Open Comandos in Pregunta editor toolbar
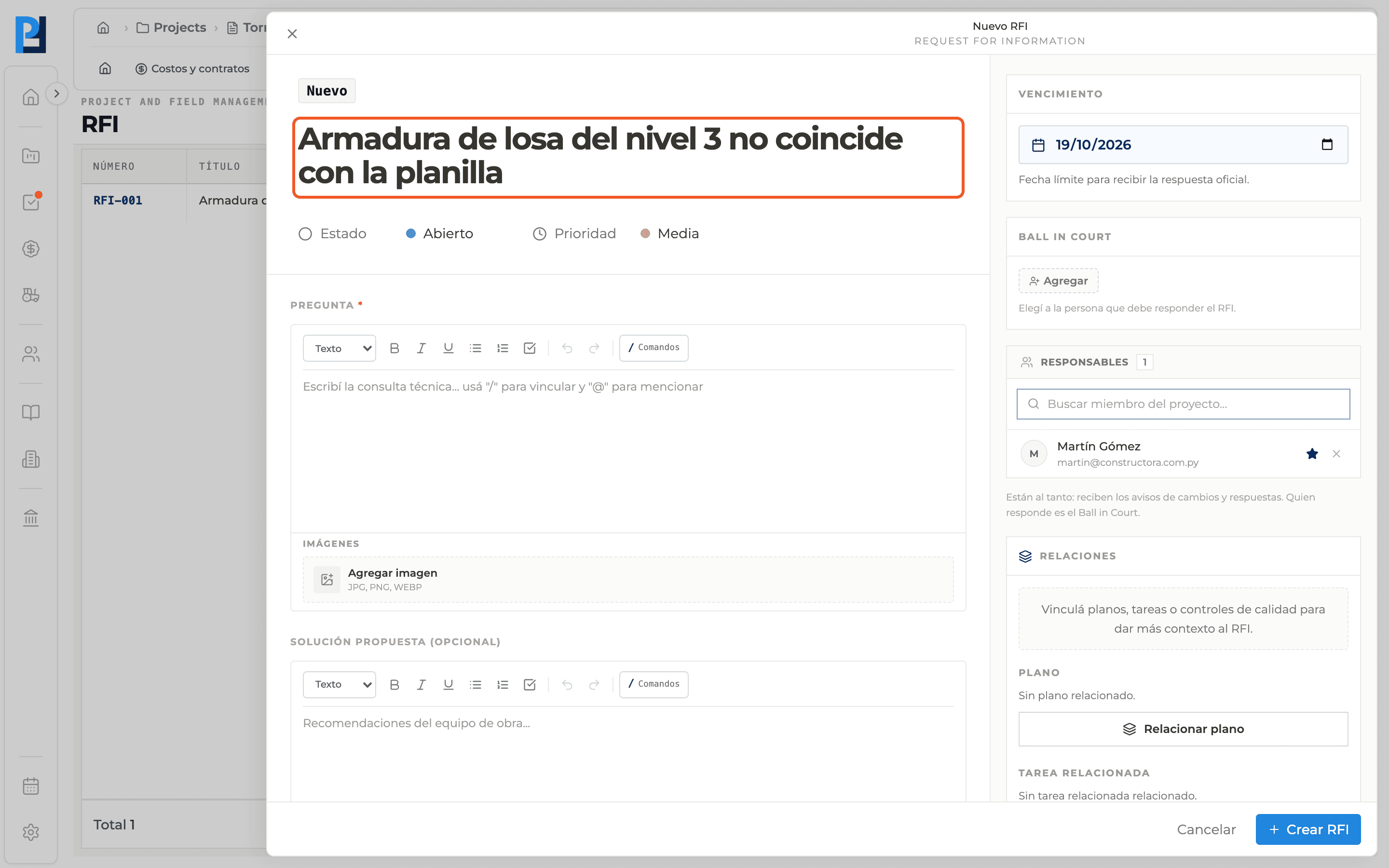 pos(654,348)
